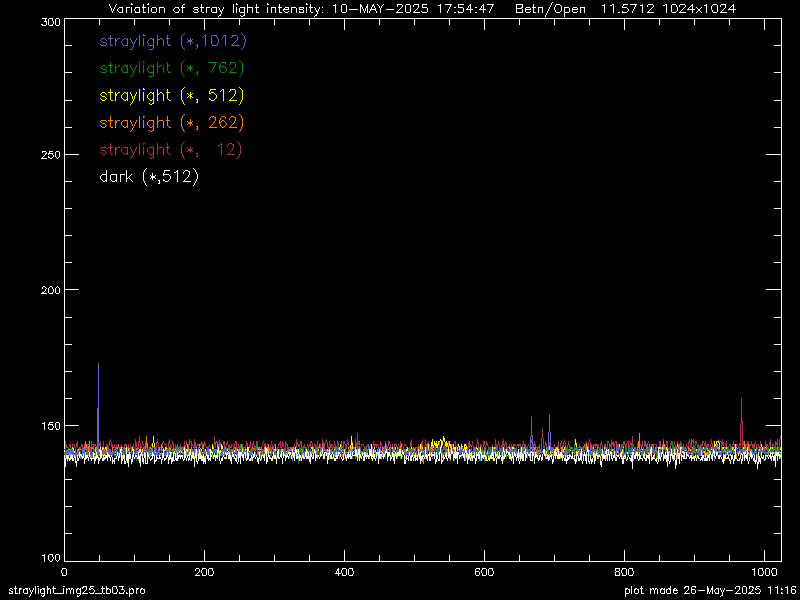Click the y-axis label 250
Viewport: 800px width, 600px height.
click(51, 155)
